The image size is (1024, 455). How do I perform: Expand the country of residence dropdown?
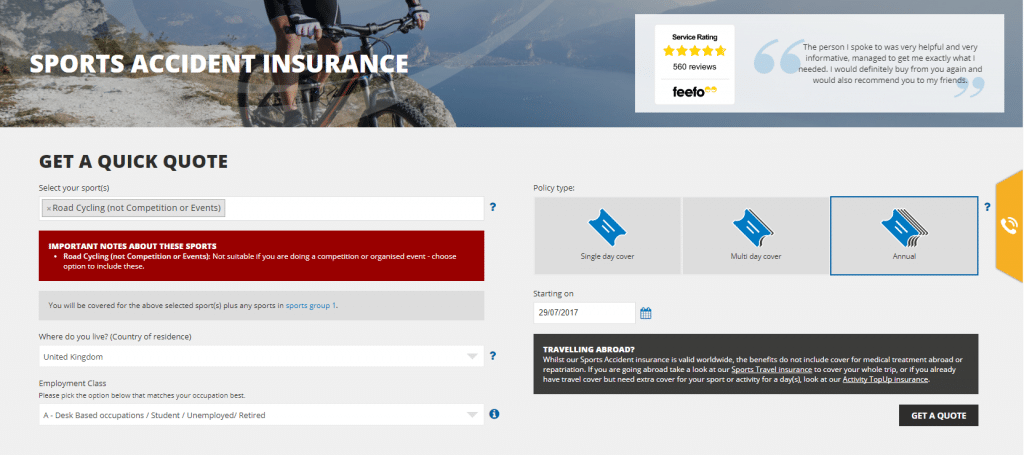pyautogui.click(x=261, y=356)
